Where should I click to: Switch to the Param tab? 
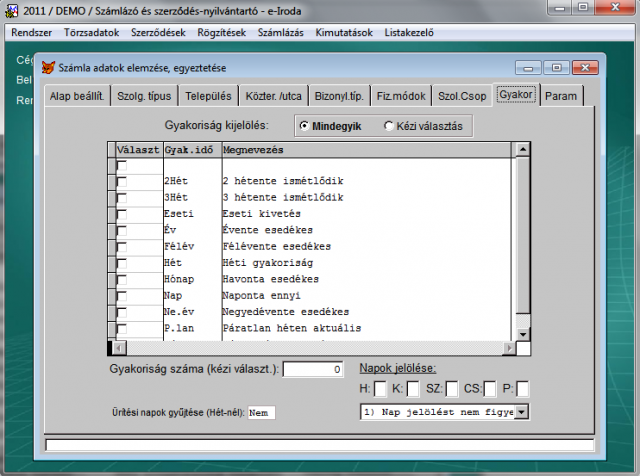tap(563, 96)
